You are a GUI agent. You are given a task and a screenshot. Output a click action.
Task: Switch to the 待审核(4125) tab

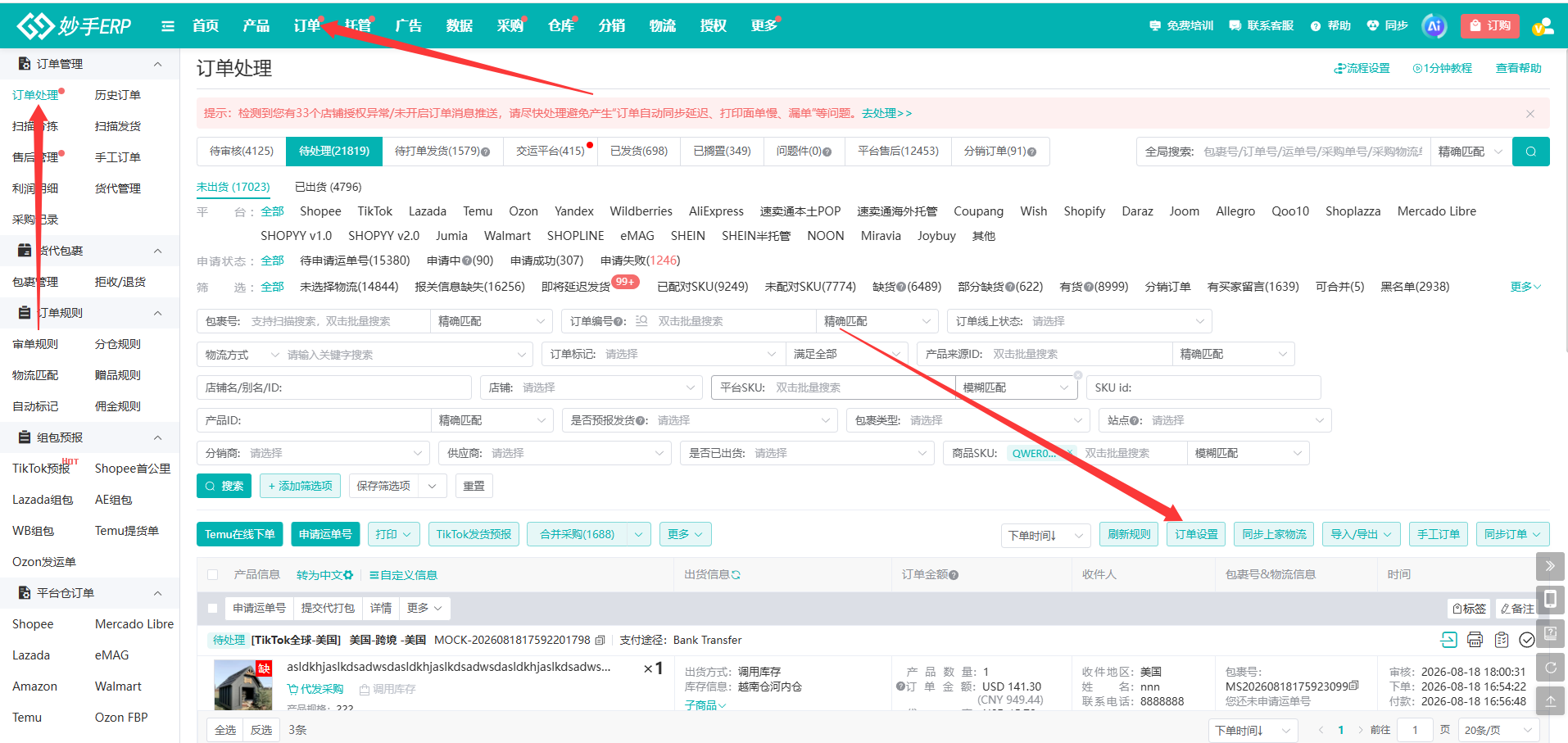[x=242, y=152]
